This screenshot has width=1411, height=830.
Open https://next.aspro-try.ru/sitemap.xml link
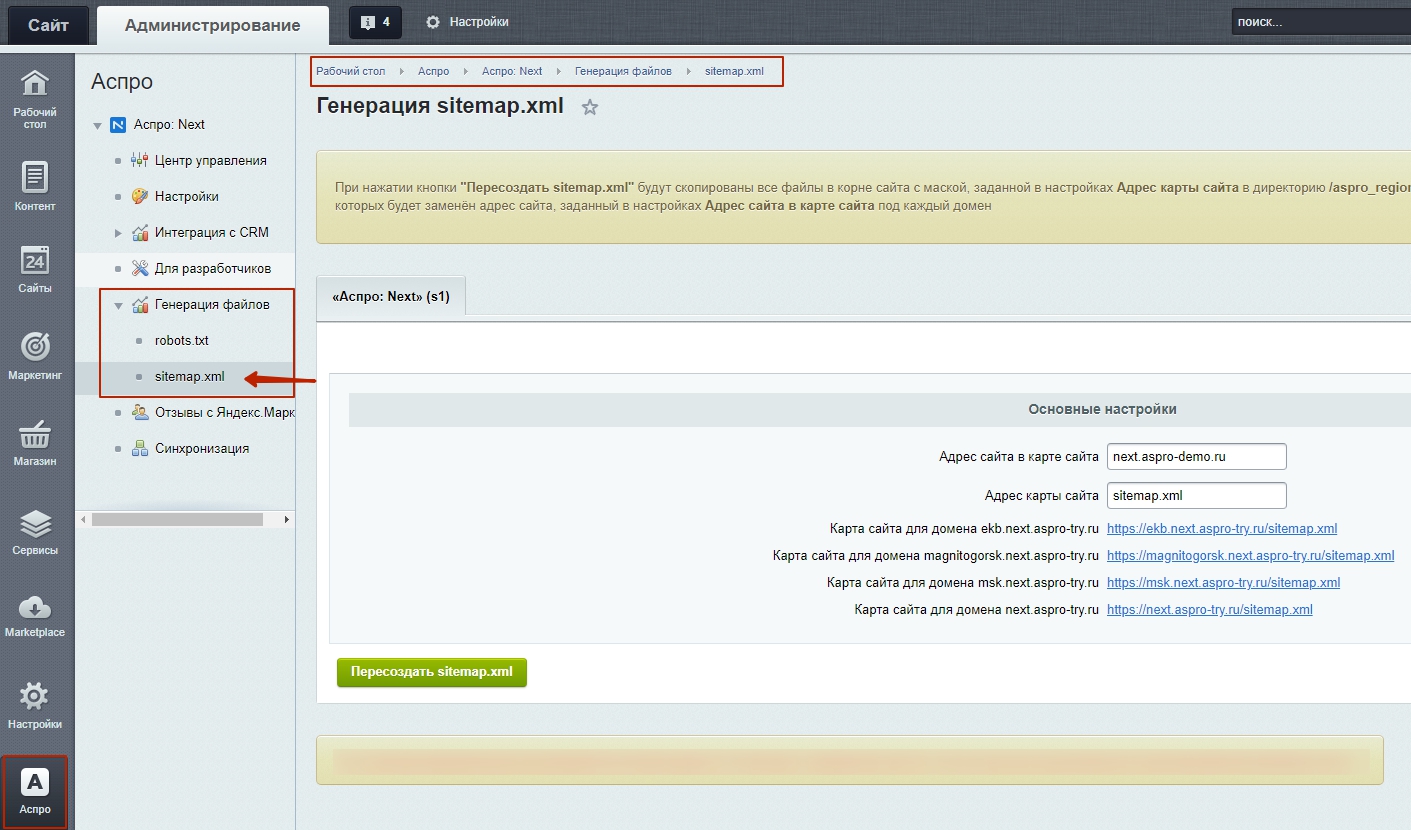click(1209, 610)
